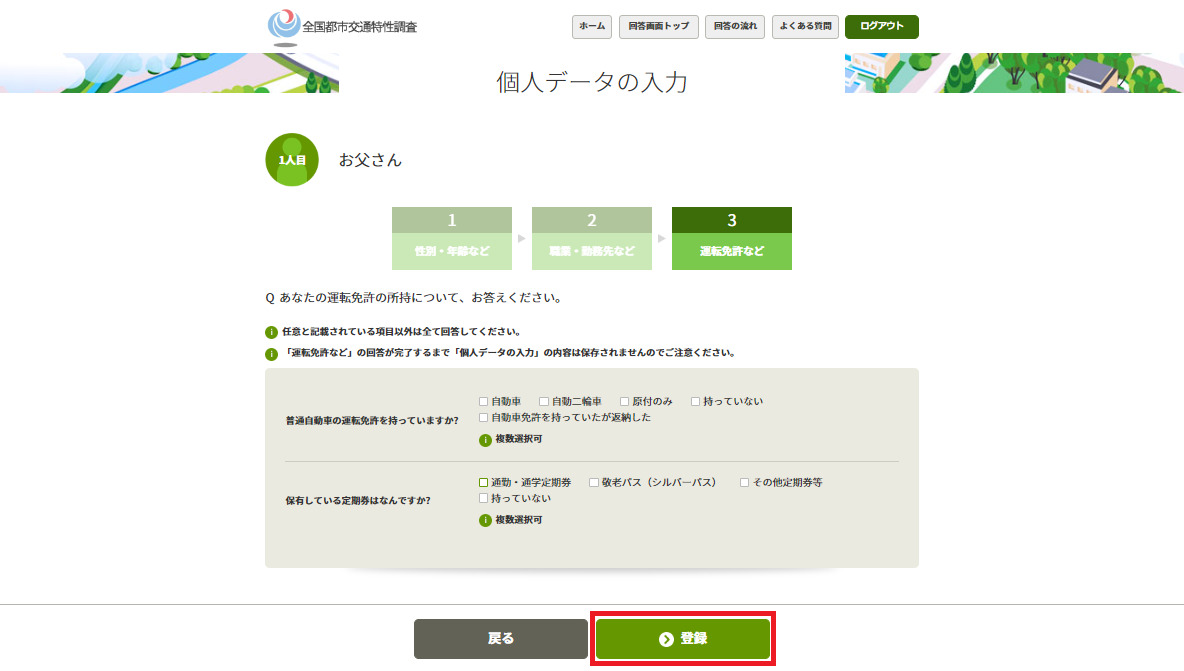Click the 全国都市交通特性調査 site logo
This screenshot has width=1184, height=671.
pyautogui.click(x=342, y=26)
